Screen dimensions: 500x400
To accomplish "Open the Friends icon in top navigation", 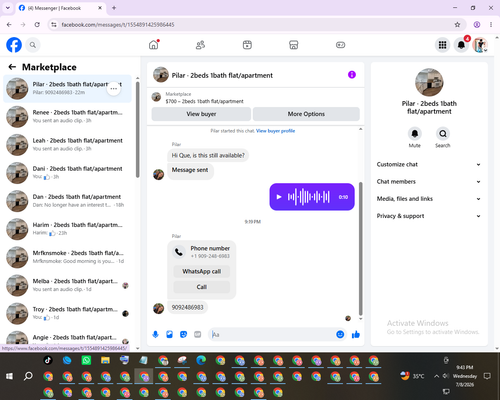I will [x=200, y=45].
